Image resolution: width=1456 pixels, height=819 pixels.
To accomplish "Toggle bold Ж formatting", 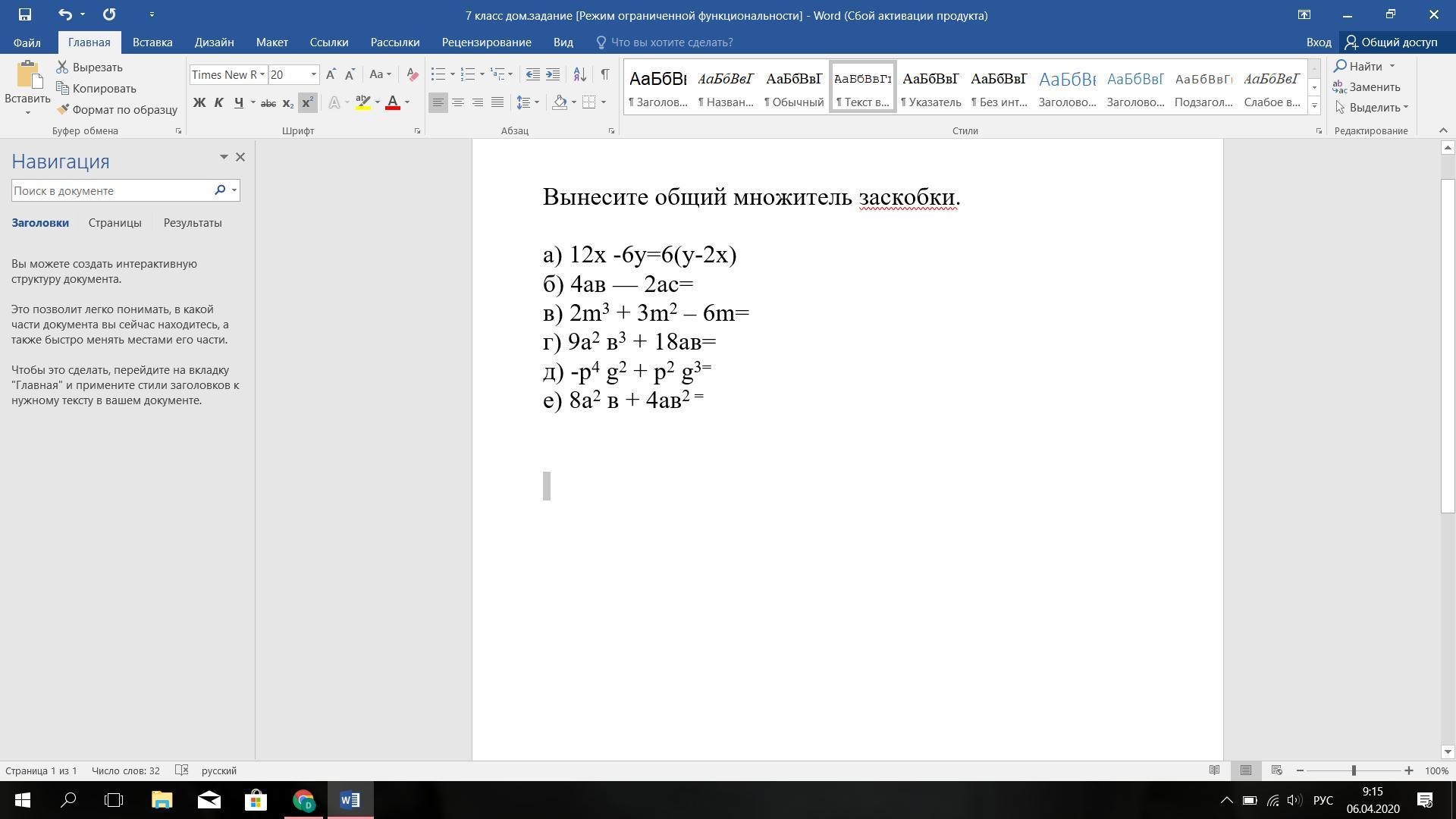I will [199, 102].
